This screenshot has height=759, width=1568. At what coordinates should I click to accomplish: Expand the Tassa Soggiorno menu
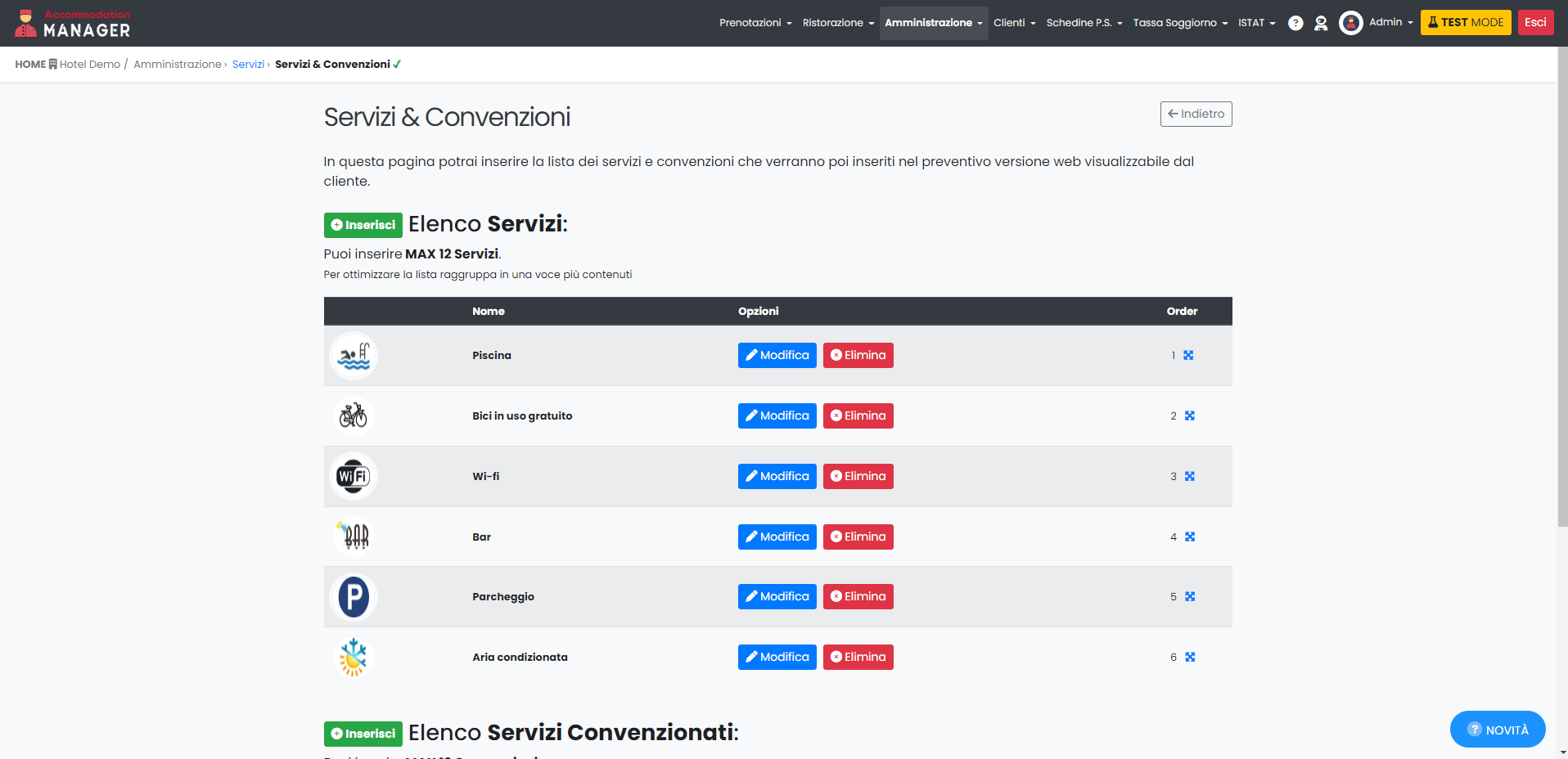pyautogui.click(x=1179, y=23)
